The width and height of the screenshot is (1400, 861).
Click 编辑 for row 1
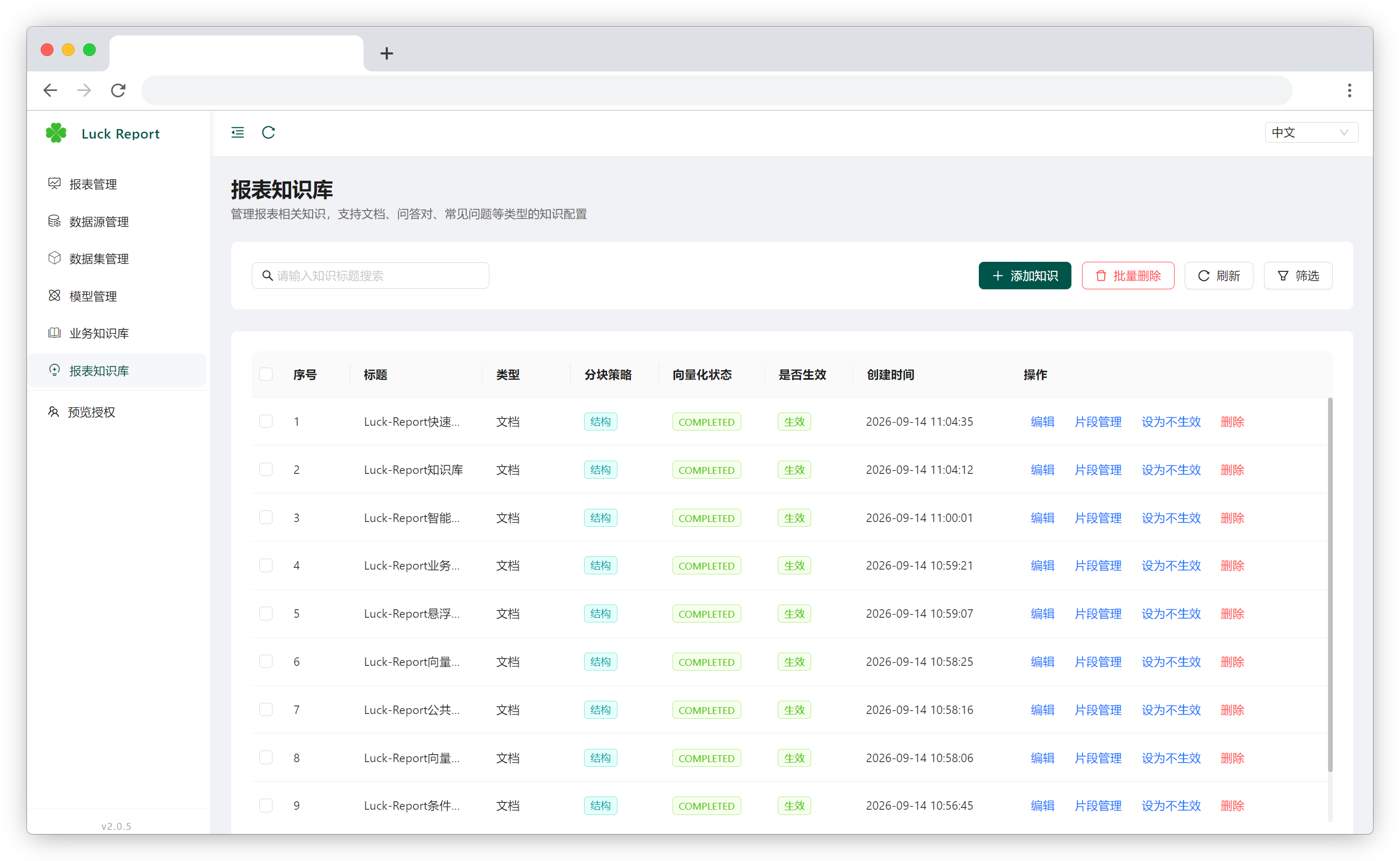tap(1042, 422)
